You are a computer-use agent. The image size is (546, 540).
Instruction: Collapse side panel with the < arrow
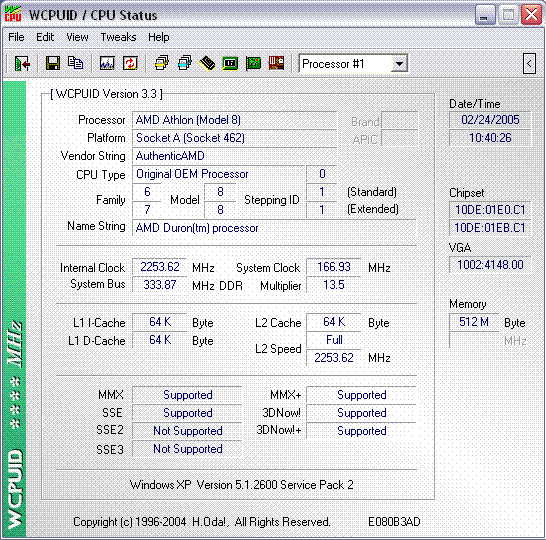(529, 64)
